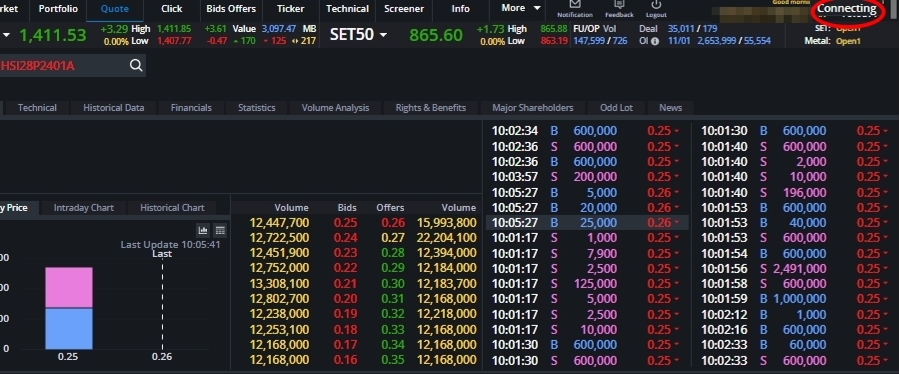The image size is (899, 374).
Task: Open the Bids Offers tab
Action: (x=231, y=9)
